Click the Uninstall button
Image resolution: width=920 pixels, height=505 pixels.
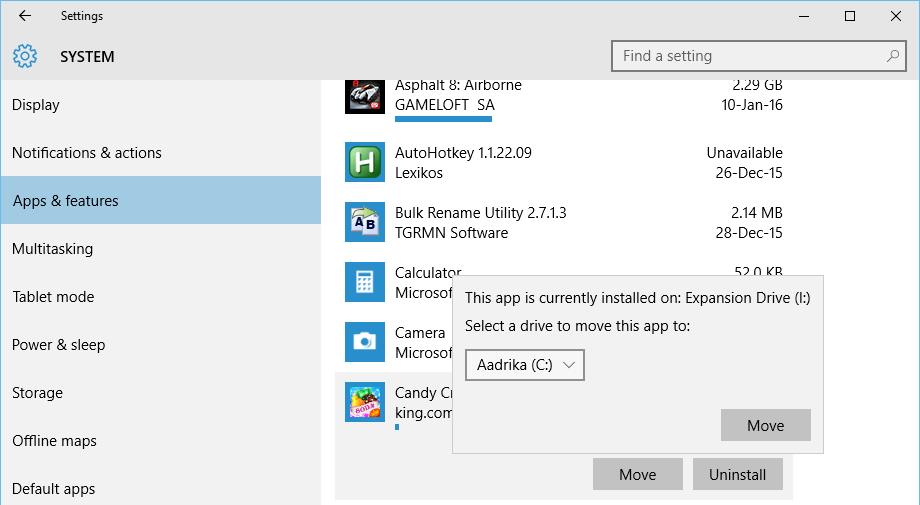click(738, 474)
